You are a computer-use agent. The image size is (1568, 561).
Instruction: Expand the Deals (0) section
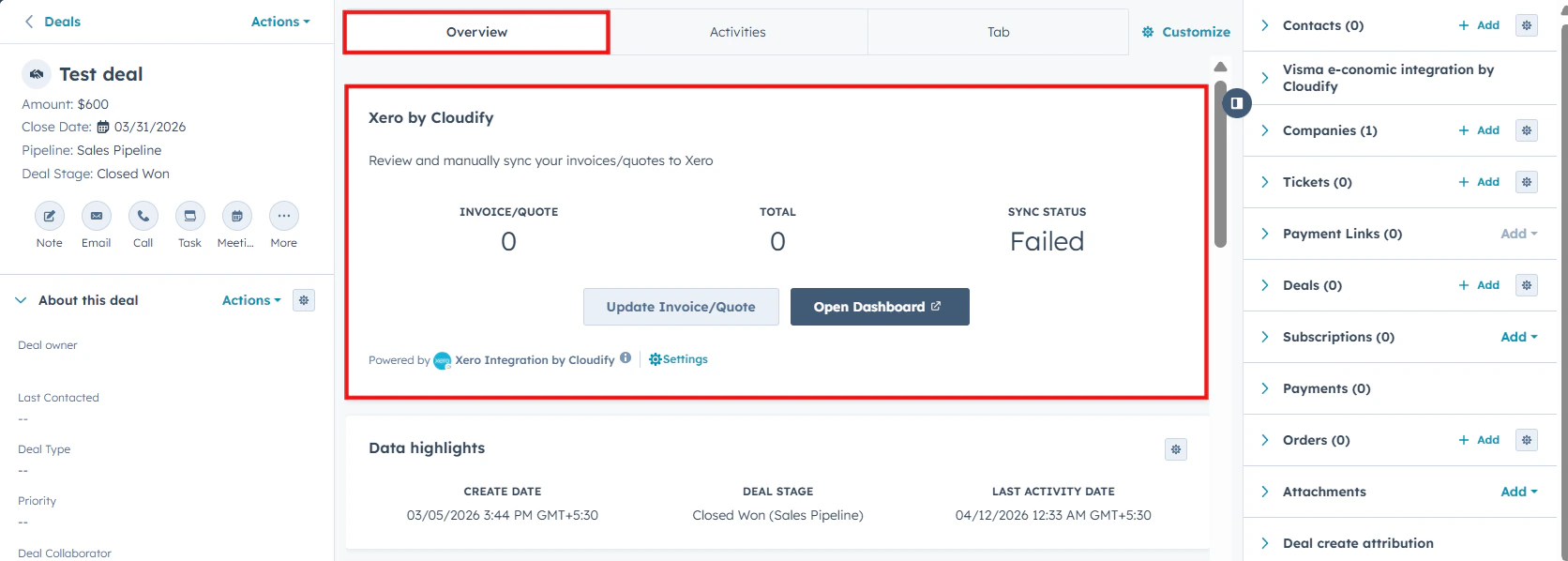pos(1265,285)
